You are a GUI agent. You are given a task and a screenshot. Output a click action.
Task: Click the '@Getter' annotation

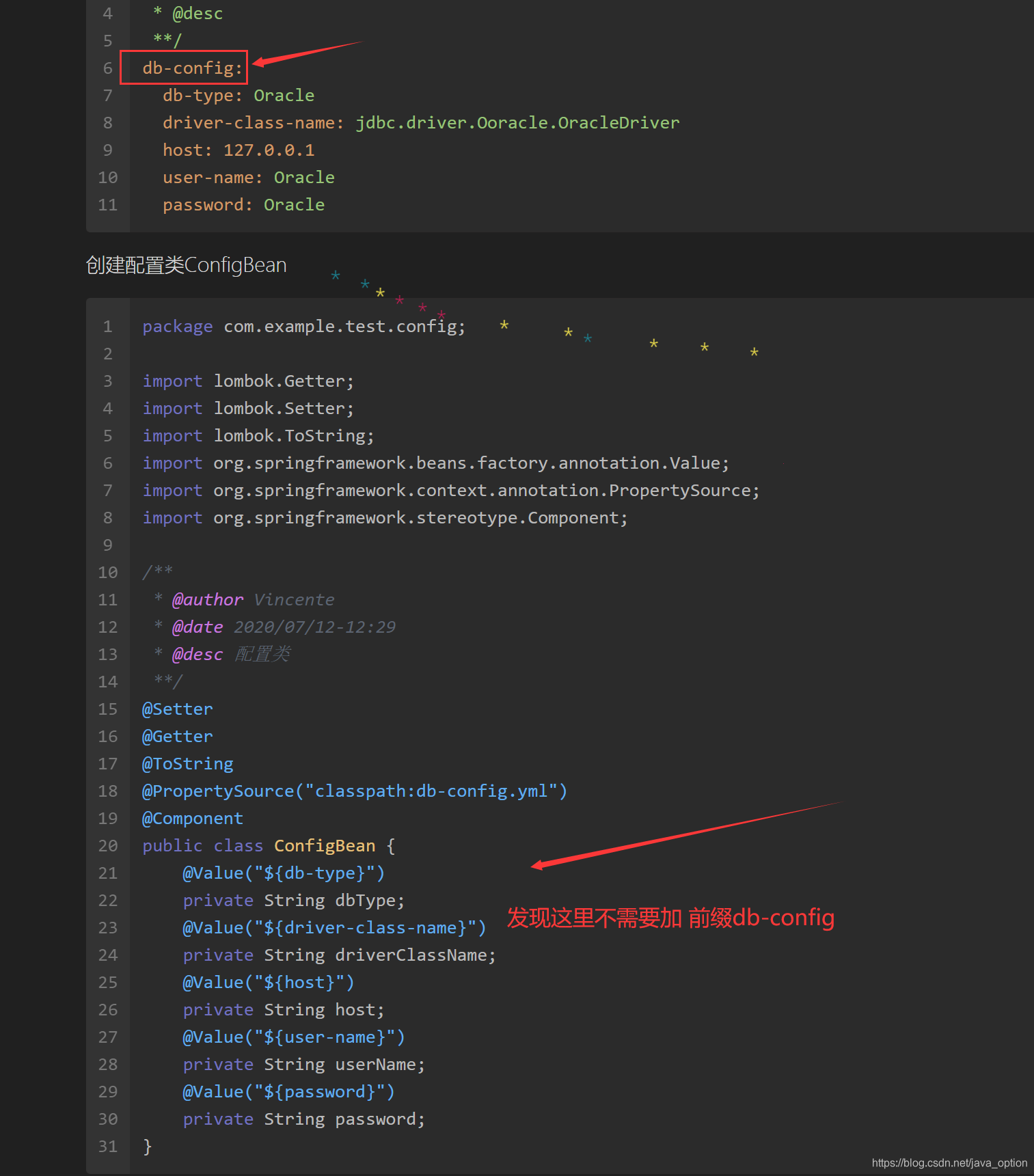[178, 737]
